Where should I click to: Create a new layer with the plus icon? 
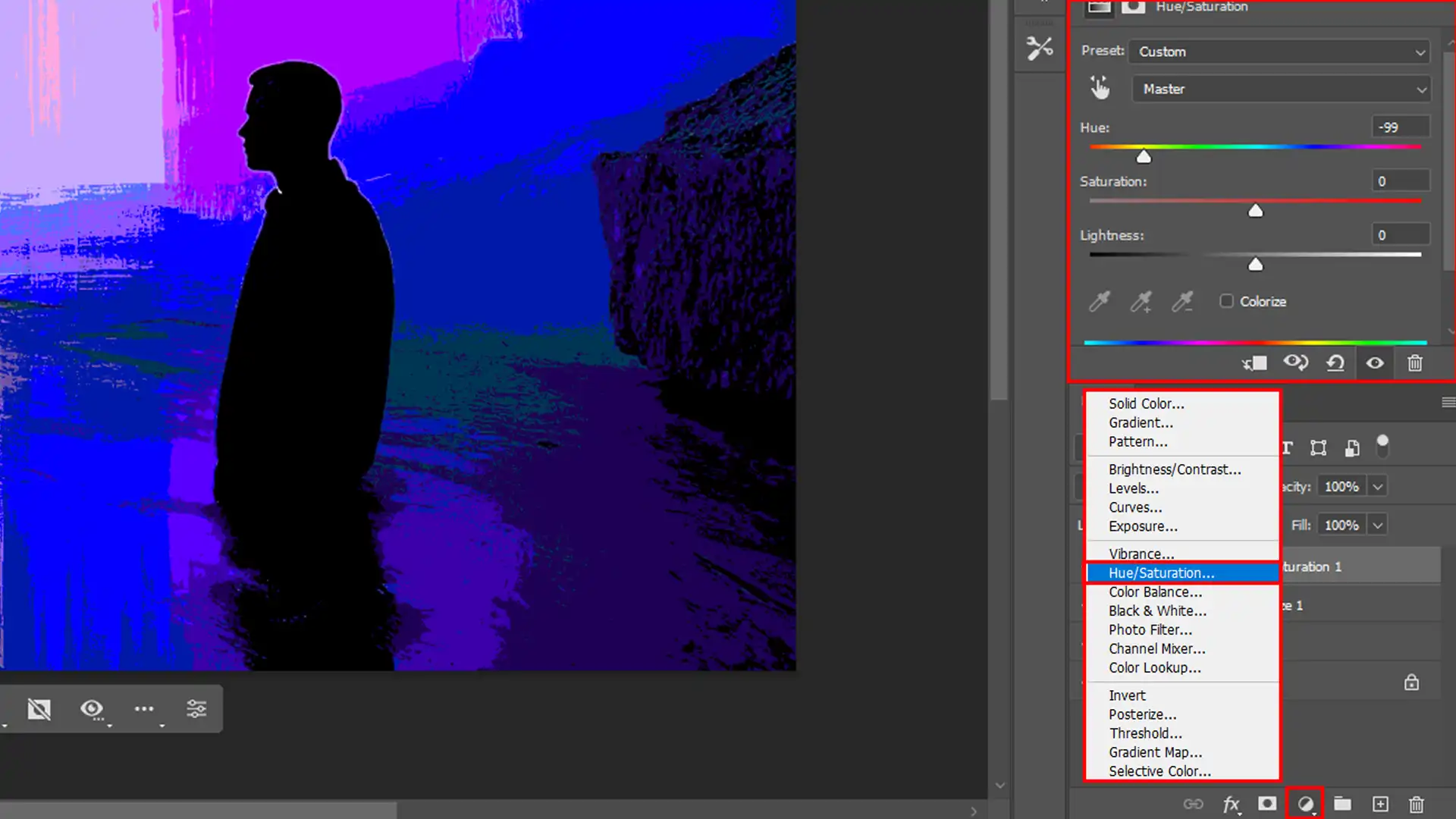point(1380,805)
